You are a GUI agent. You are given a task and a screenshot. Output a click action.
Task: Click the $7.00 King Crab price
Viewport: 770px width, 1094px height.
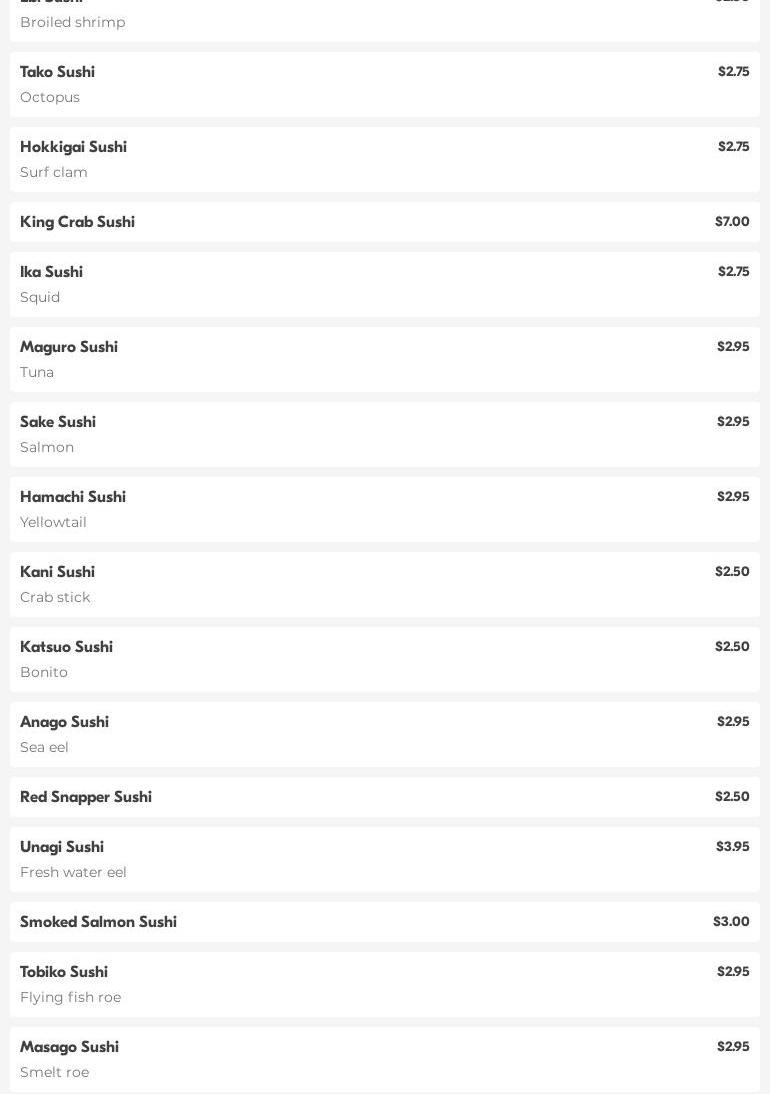732,222
